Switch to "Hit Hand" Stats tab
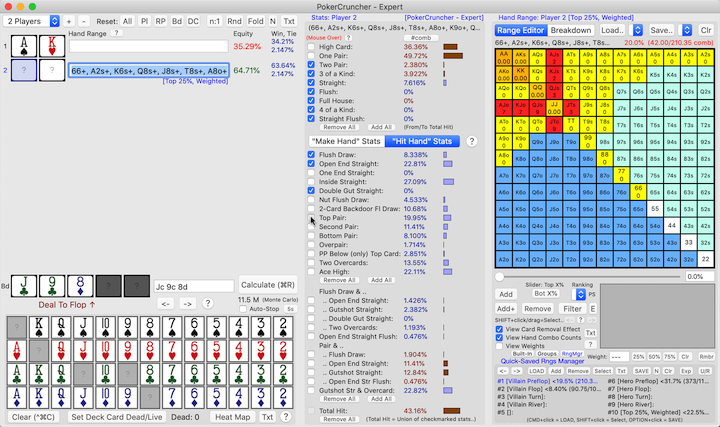Image resolution: width=720 pixels, height=427 pixels. tap(422, 141)
